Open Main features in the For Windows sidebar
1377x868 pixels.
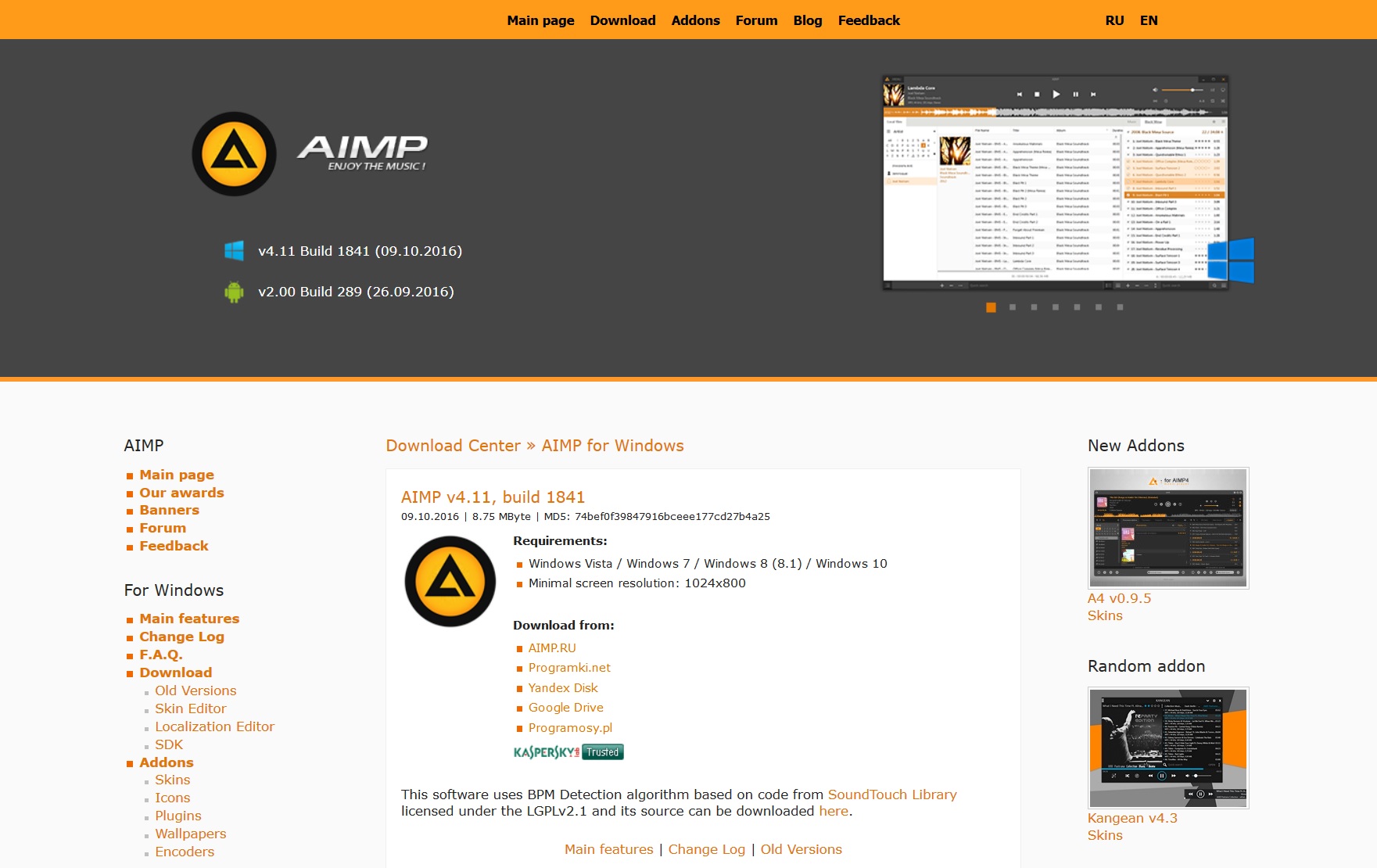(x=189, y=619)
